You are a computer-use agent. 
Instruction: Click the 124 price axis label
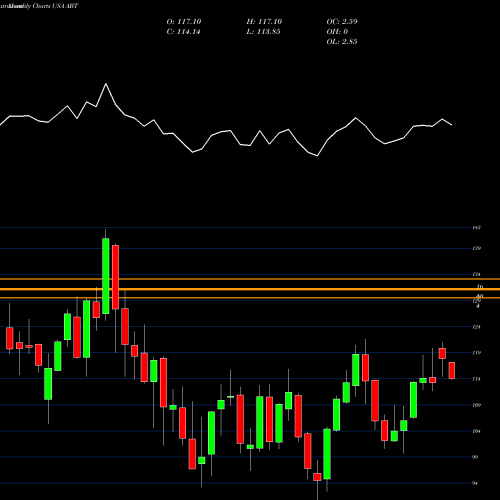[x=477, y=327]
